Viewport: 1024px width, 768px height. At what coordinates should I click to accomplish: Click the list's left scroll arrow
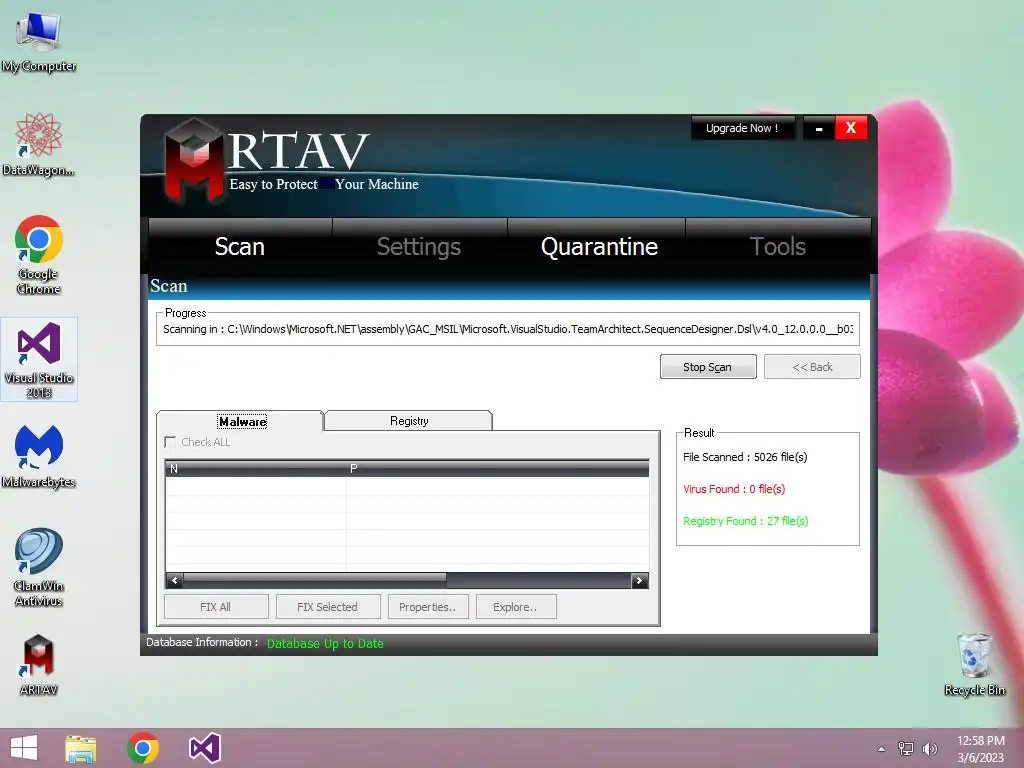(x=174, y=581)
